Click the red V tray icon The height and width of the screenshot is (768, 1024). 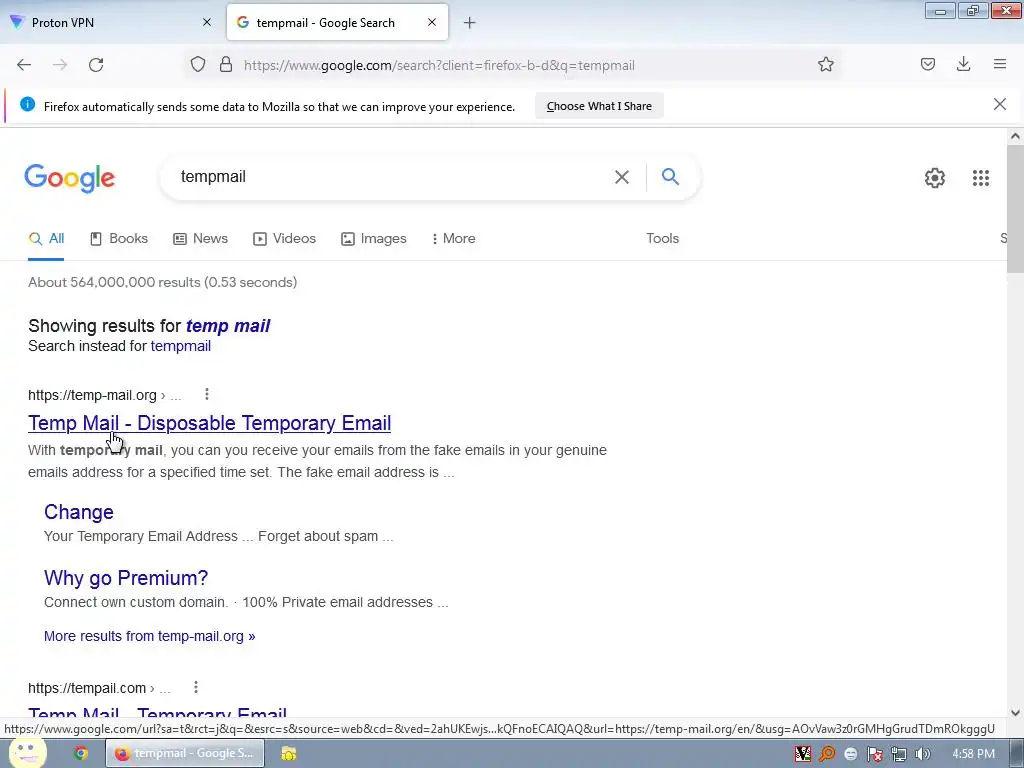pos(803,754)
